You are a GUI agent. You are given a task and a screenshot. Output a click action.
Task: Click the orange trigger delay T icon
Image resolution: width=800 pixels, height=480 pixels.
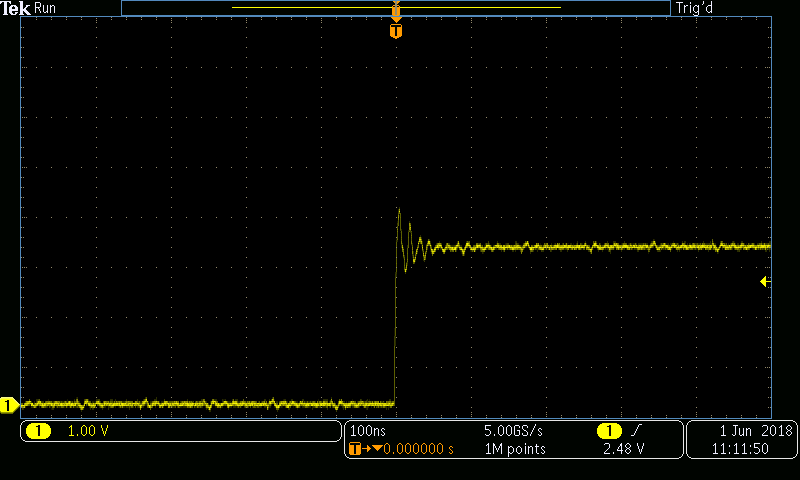[352, 449]
